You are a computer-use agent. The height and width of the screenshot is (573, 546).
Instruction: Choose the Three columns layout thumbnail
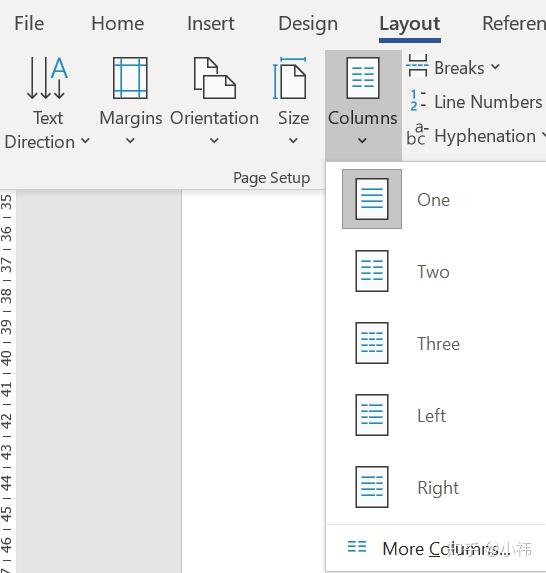(x=372, y=343)
